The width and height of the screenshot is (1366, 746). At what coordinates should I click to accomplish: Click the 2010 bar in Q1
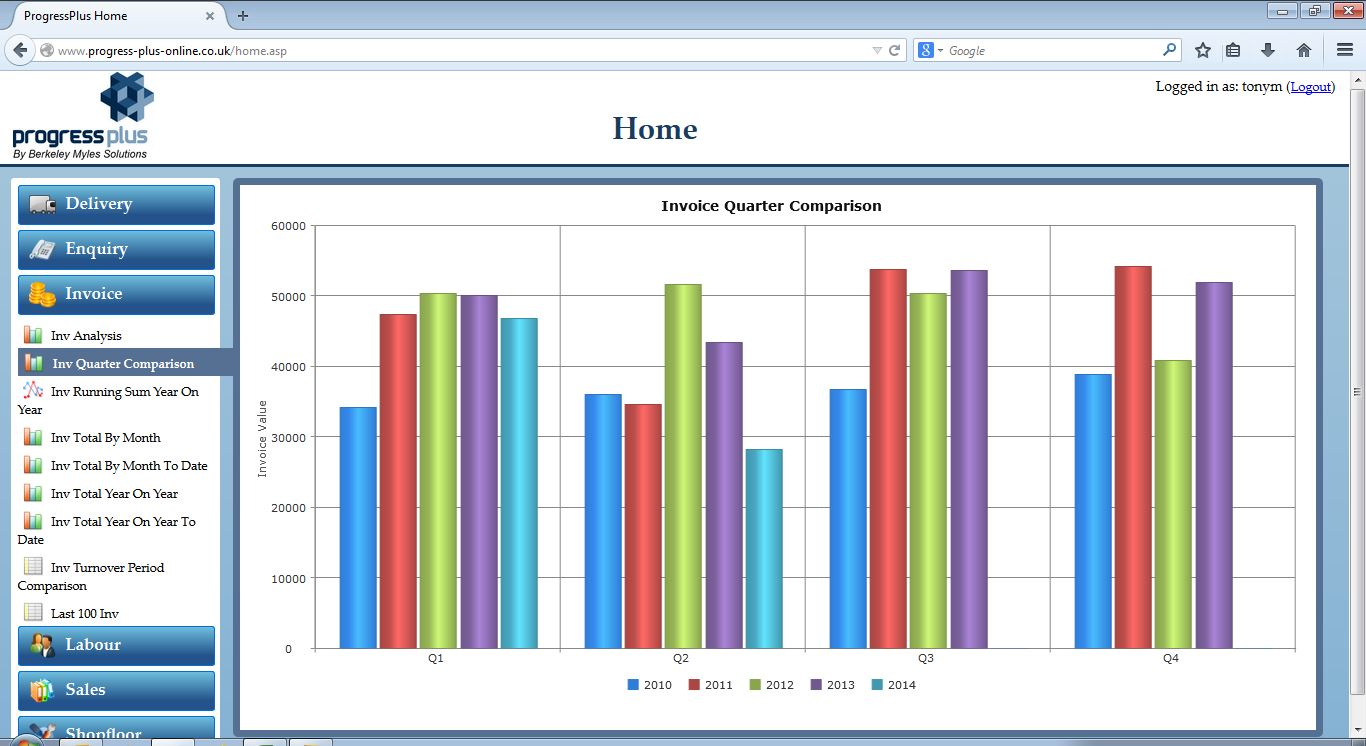click(x=358, y=527)
